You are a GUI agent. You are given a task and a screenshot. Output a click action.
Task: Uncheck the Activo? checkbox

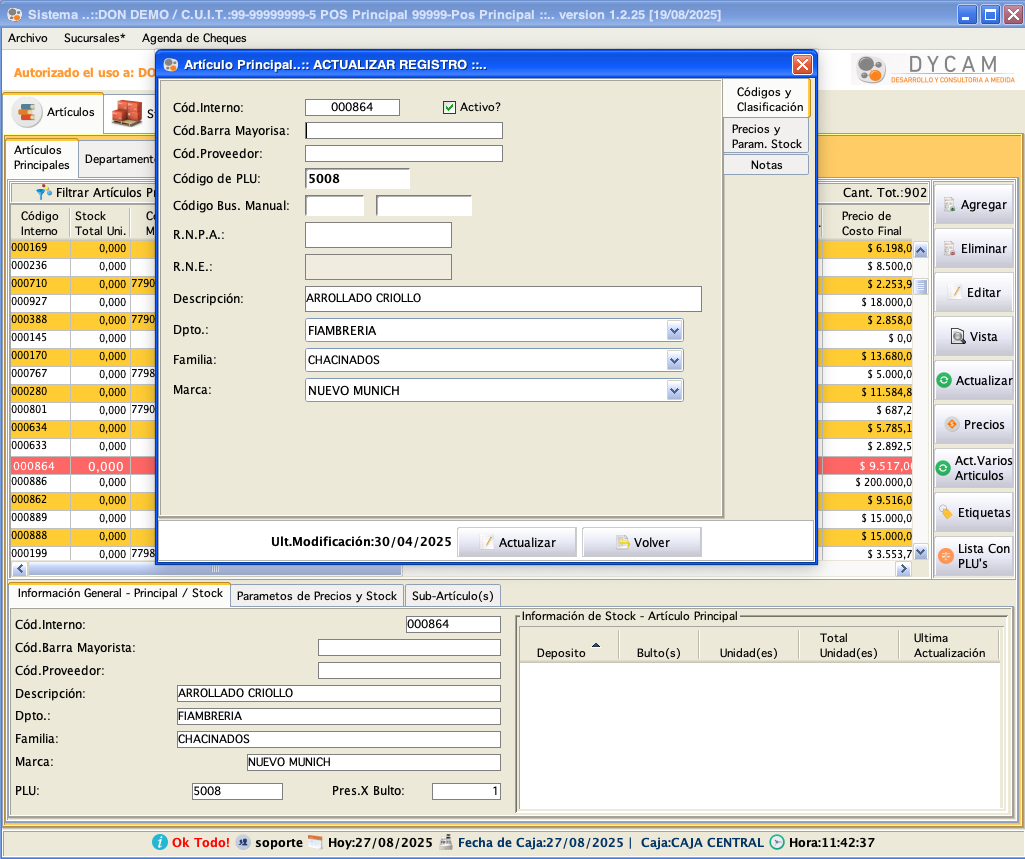(450, 107)
